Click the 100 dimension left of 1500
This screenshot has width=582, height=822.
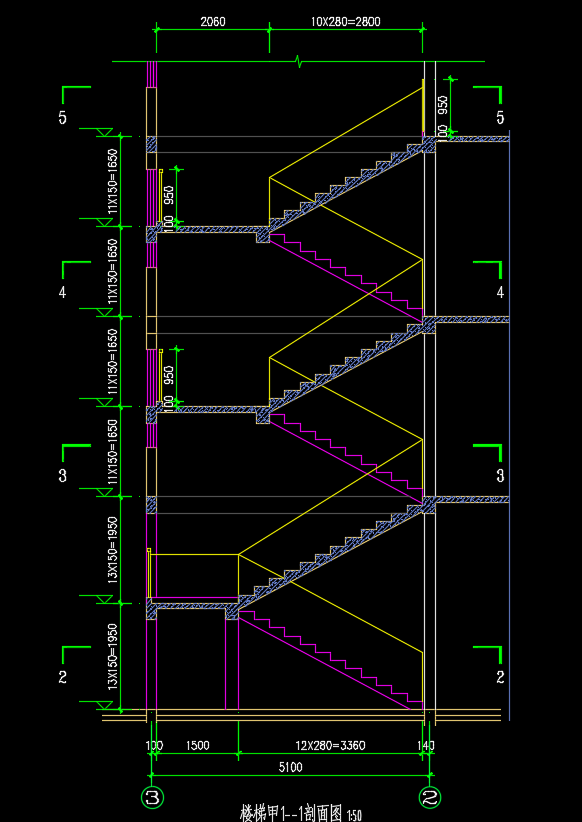(x=155, y=745)
